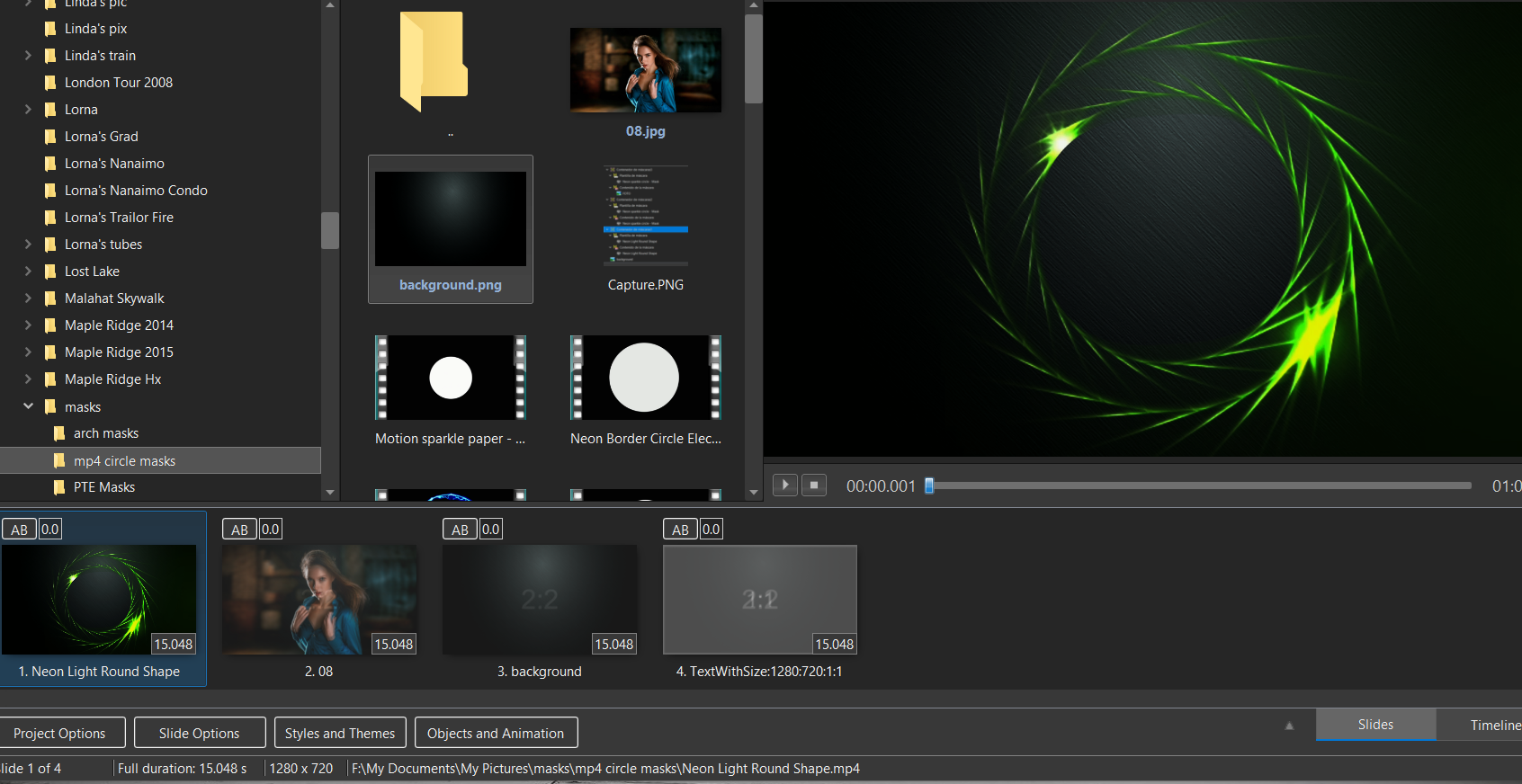The height and width of the screenshot is (784, 1522).
Task: Click the 08.jpg image thumbnail
Action: tap(645, 70)
